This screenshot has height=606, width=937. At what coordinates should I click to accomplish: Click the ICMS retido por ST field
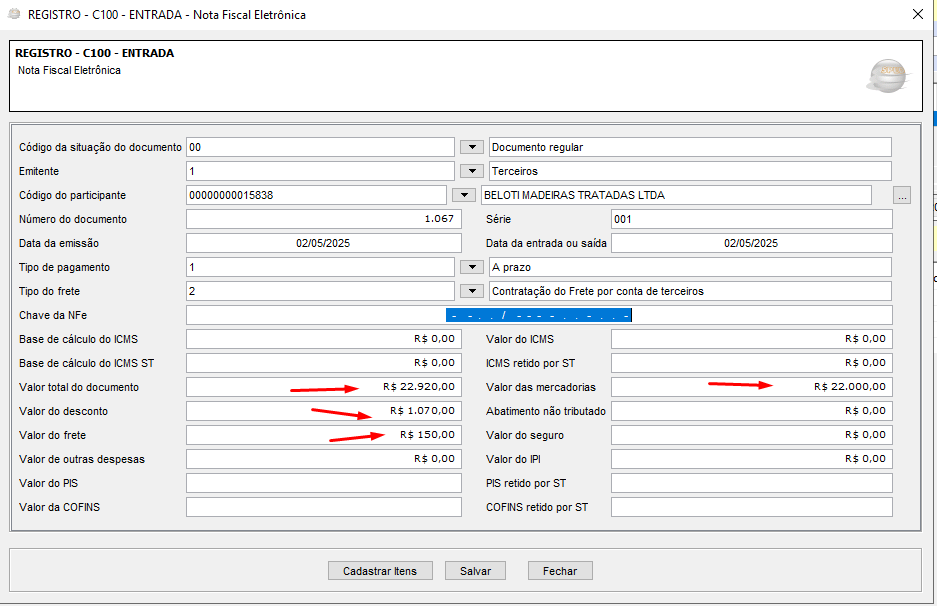[752, 363]
